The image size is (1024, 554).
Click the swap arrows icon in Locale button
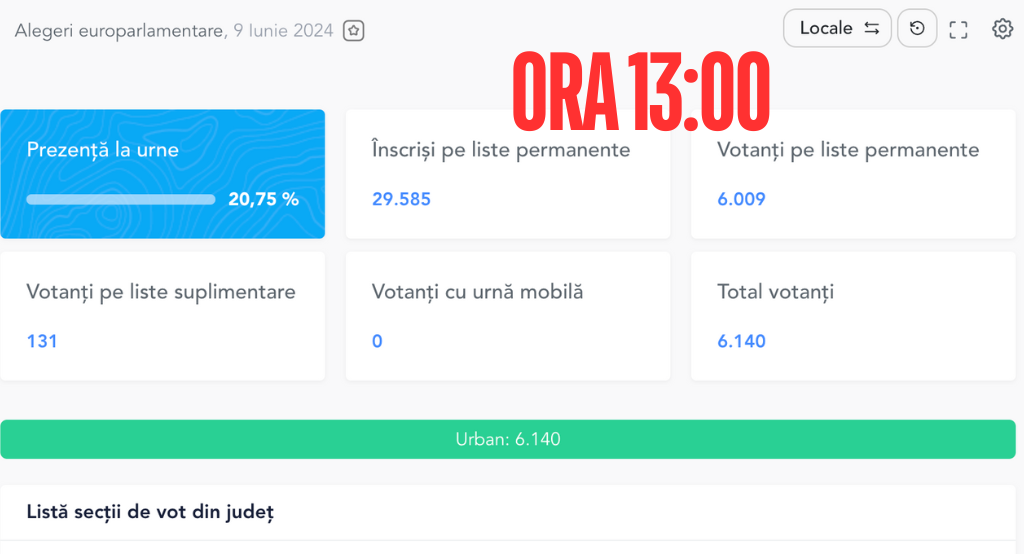872,28
